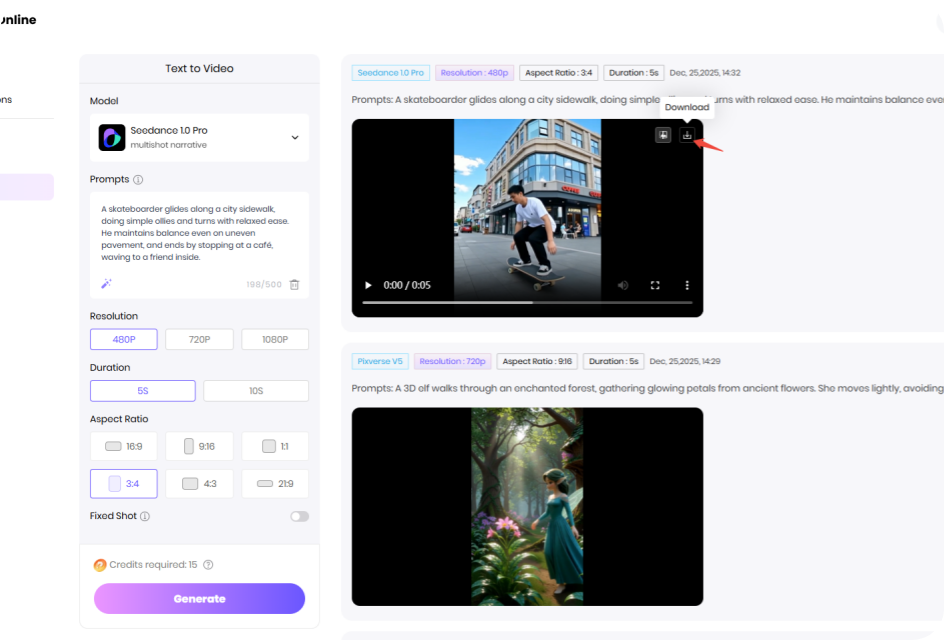The width and height of the screenshot is (944, 640).
Task: Open fullscreen for the skateboarder video
Action: point(655,285)
